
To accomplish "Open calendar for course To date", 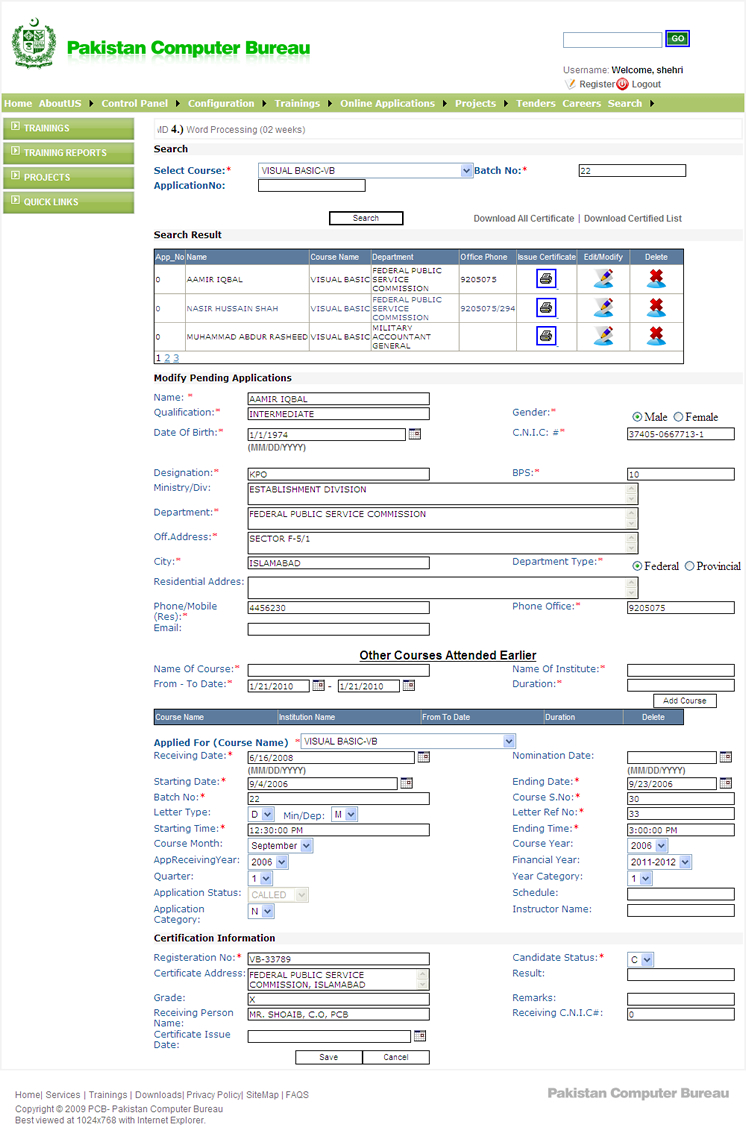I will coord(409,686).
